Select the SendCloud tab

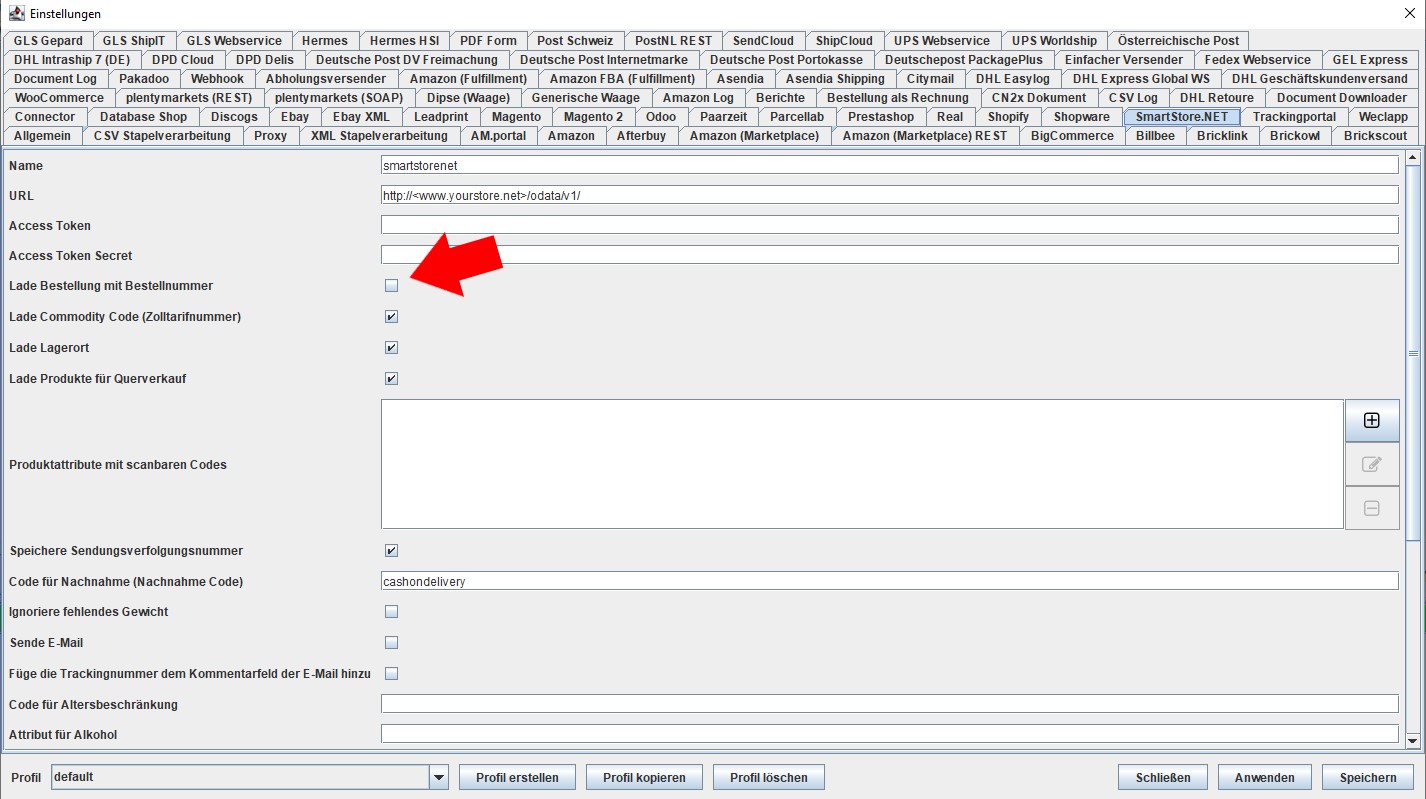click(x=763, y=41)
